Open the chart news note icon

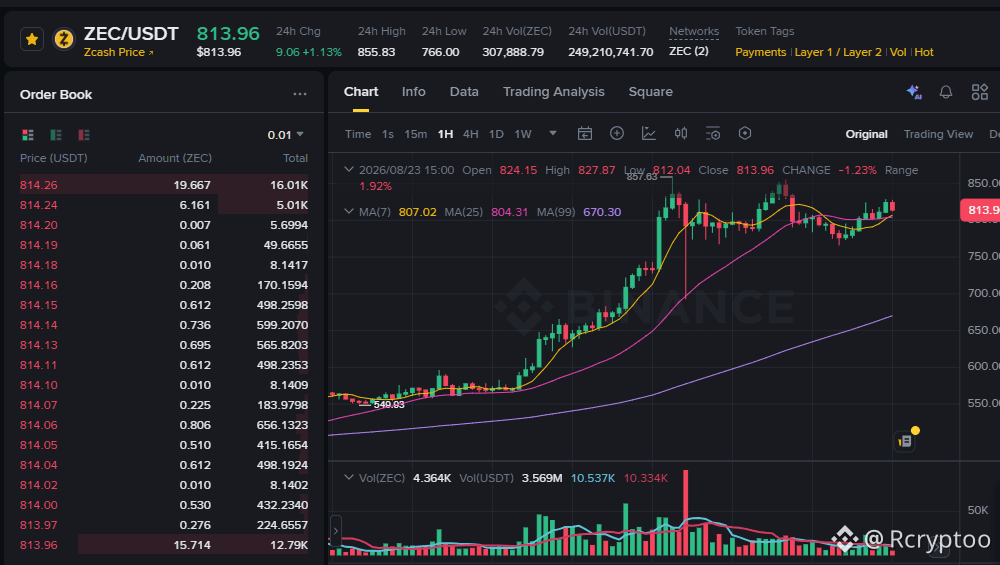point(905,441)
